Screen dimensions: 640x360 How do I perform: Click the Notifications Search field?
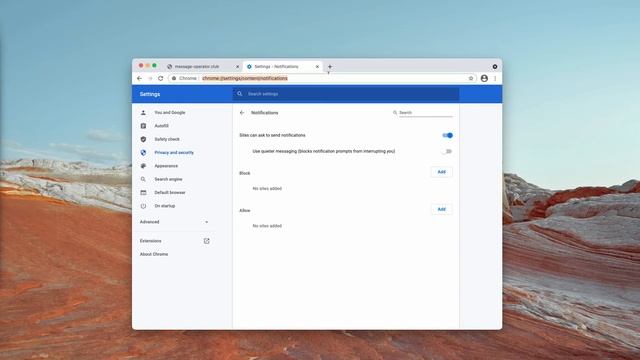[x=426, y=113]
